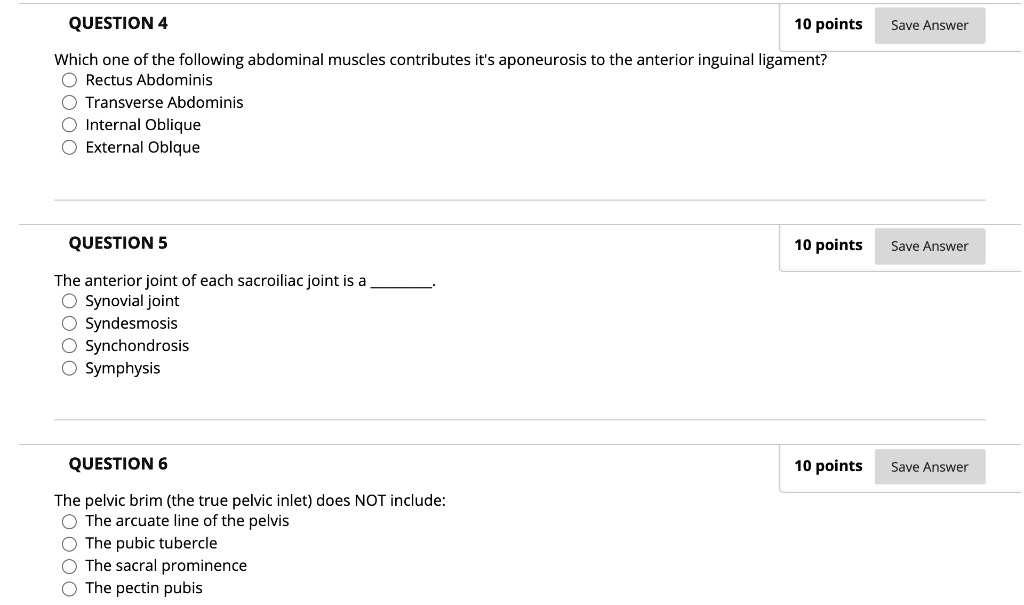Select the Synchondrosis option
Viewport: 1024px width, 605px height.
69,346
